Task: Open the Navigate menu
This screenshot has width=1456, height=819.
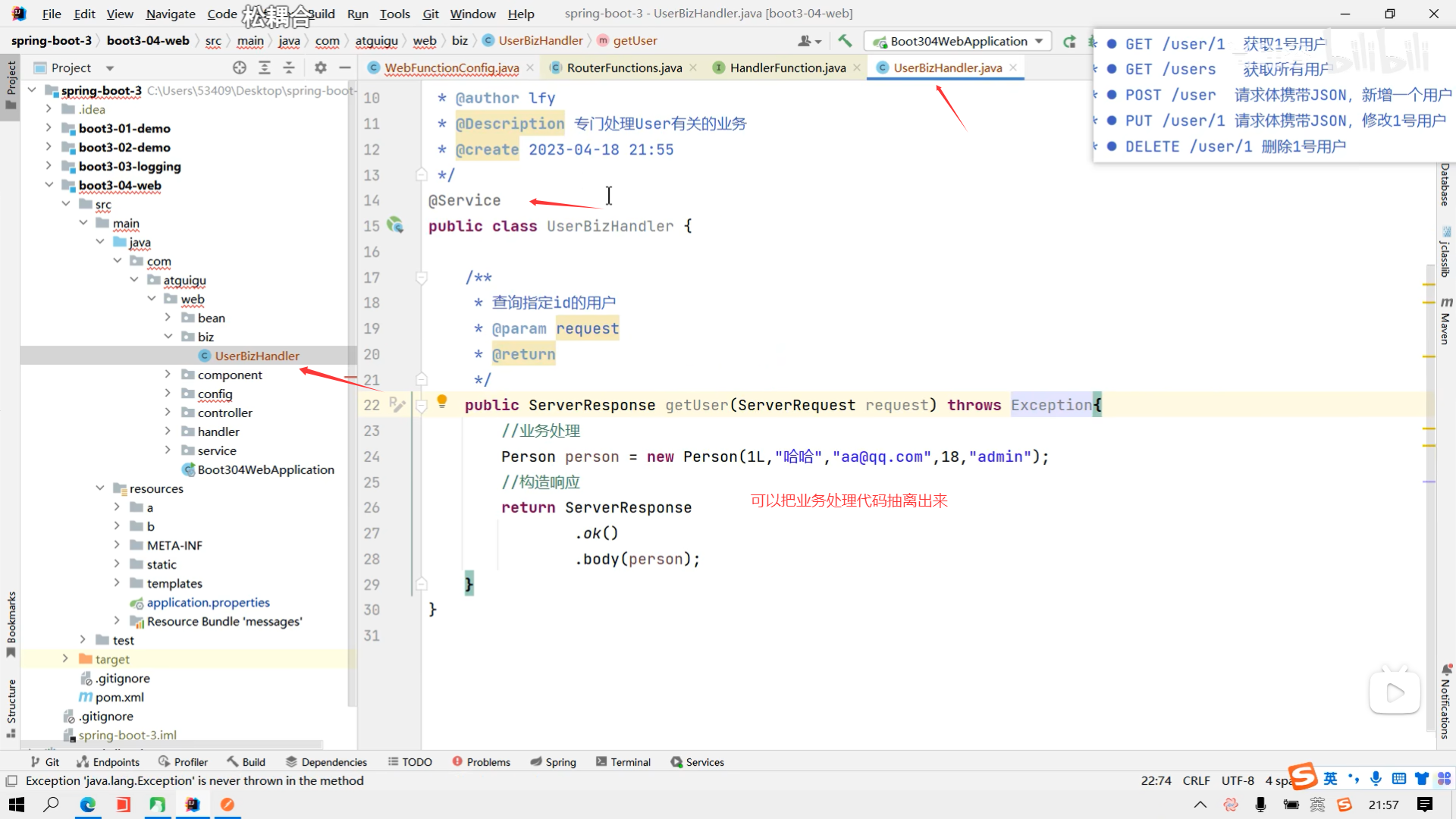Action: [x=170, y=14]
